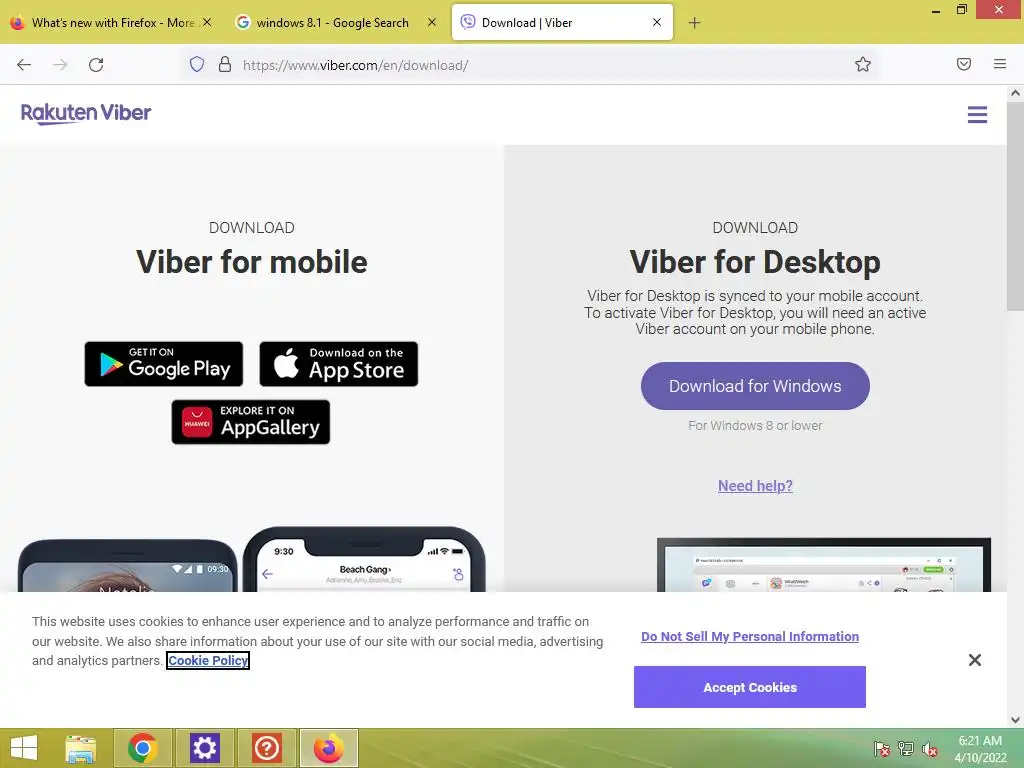
Task: Go back to the previous page
Action: click(x=24, y=65)
